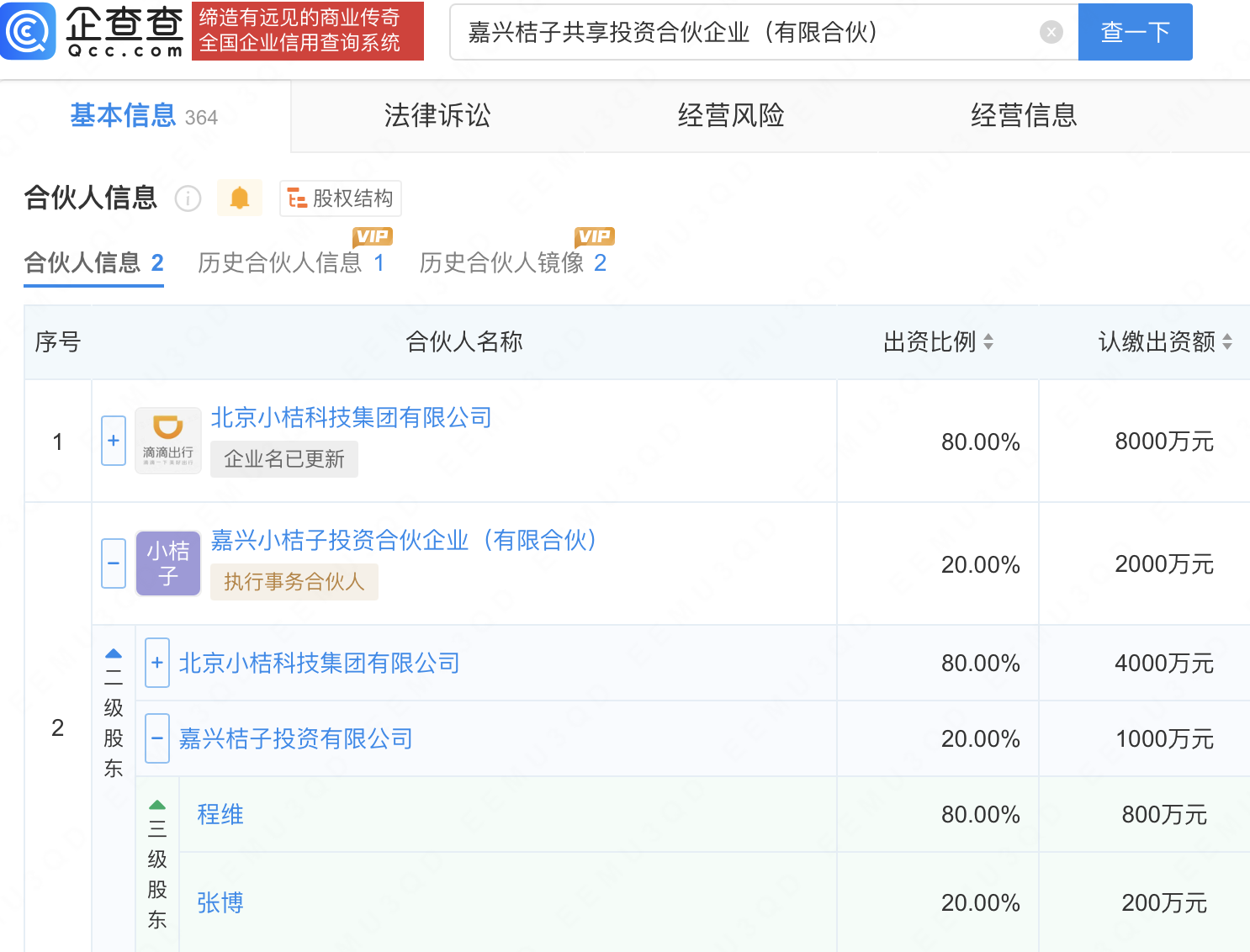Click the info icon beside 合伙人信息

point(188,198)
